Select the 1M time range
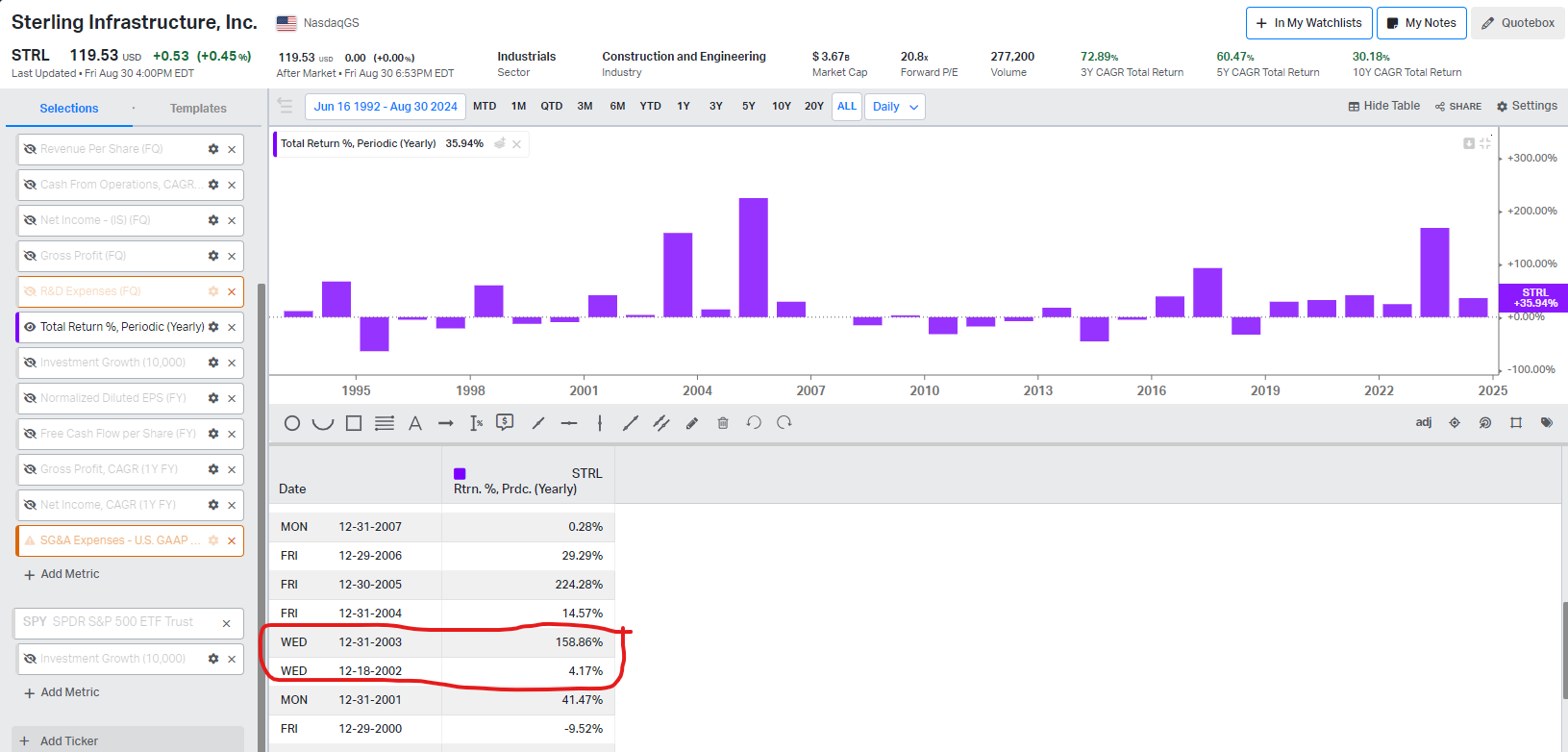1568x752 pixels. [519, 106]
